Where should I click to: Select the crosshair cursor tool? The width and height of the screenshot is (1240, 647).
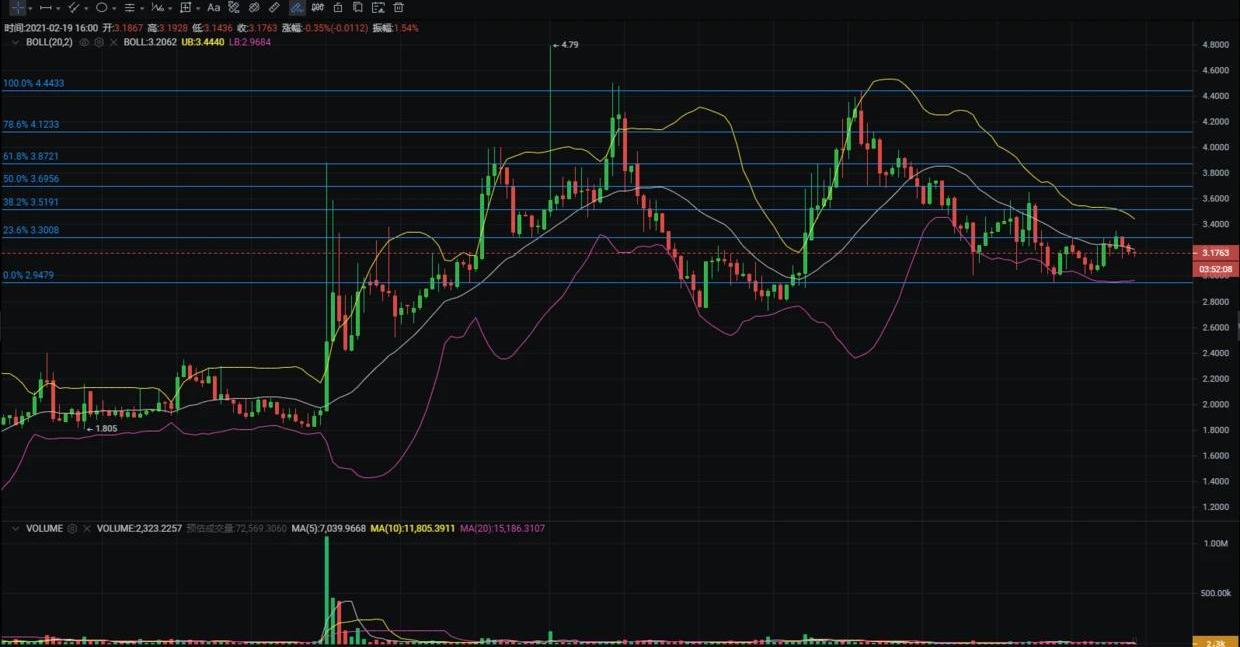click(x=17, y=7)
